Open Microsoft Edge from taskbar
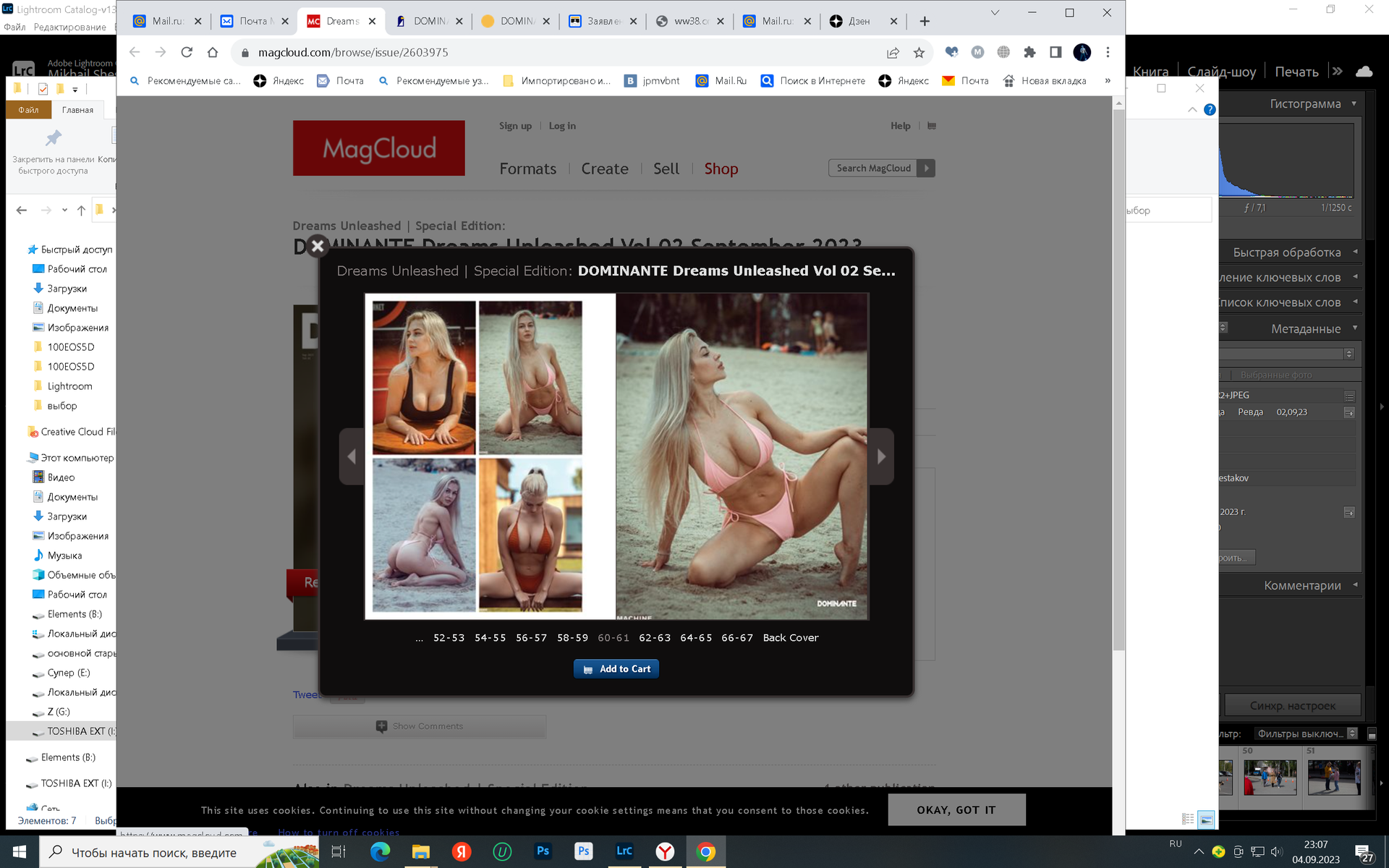The width and height of the screenshot is (1389, 868). click(380, 852)
